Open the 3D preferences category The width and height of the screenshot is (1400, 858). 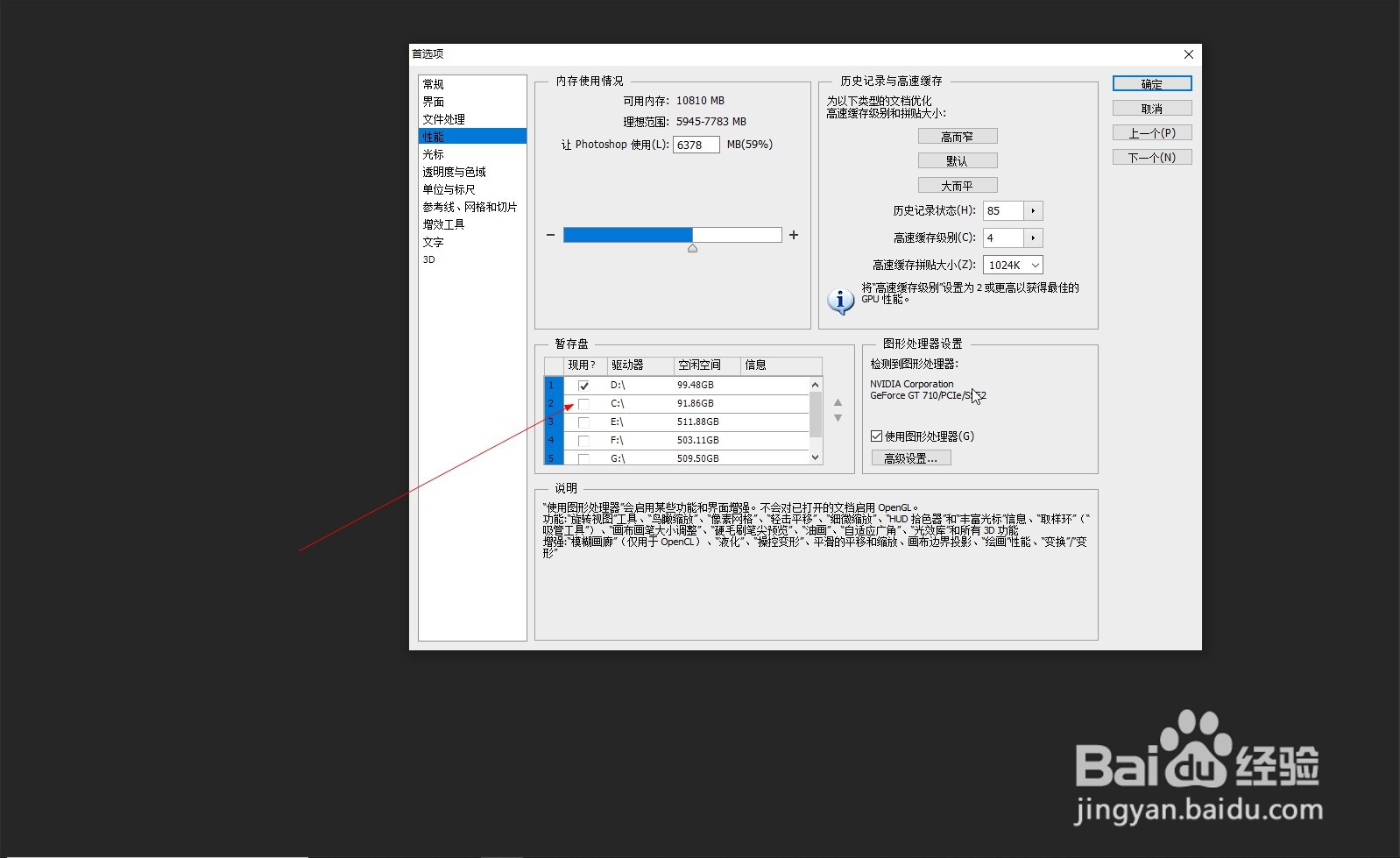(x=429, y=259)
